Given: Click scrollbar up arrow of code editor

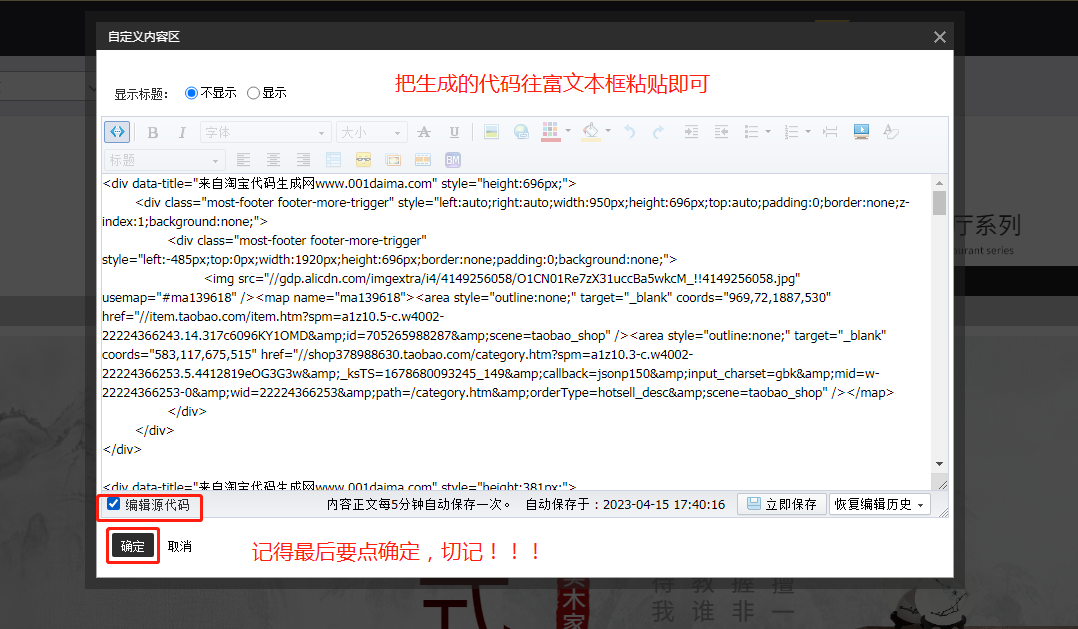Looking at the screenshot, I should point(939,183).
